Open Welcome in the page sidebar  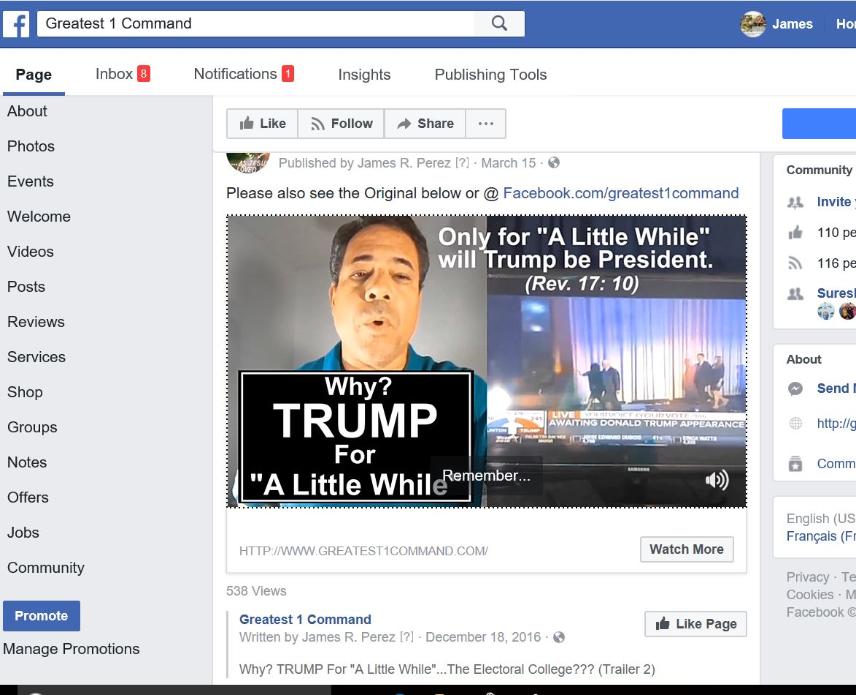(x=39, y=217)
